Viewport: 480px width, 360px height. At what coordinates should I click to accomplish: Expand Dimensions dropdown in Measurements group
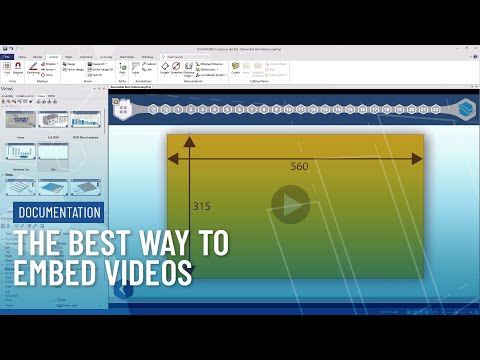(x=218, y=70)
